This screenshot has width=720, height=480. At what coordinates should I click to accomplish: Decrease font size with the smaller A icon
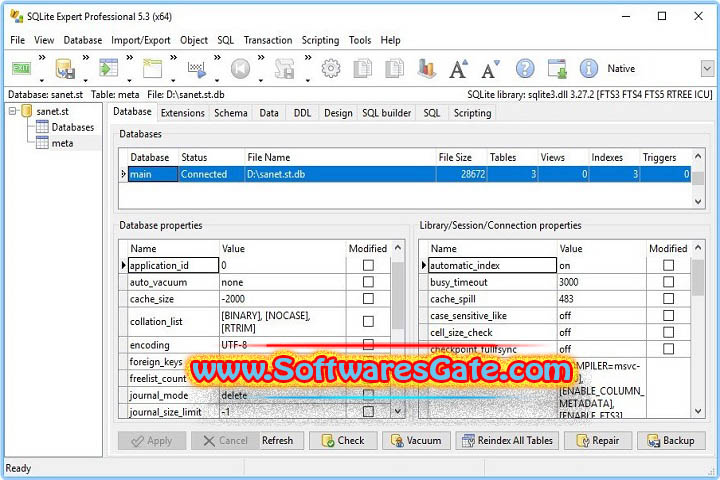point(490,69)
